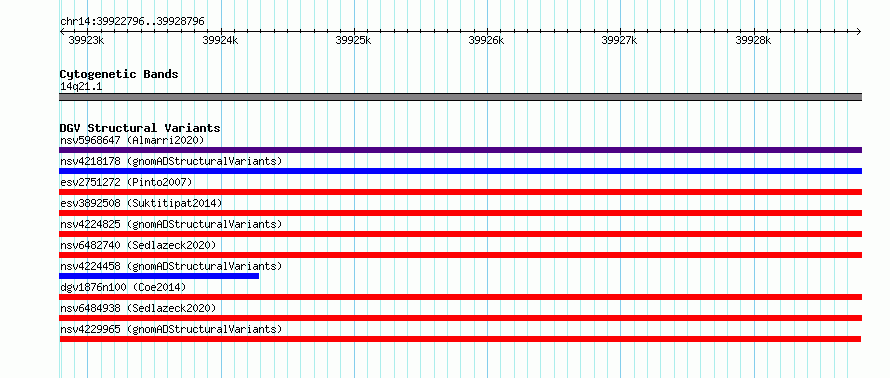
Task: Select the red nsv6482740 variant bar
Action: click(460, 255)
